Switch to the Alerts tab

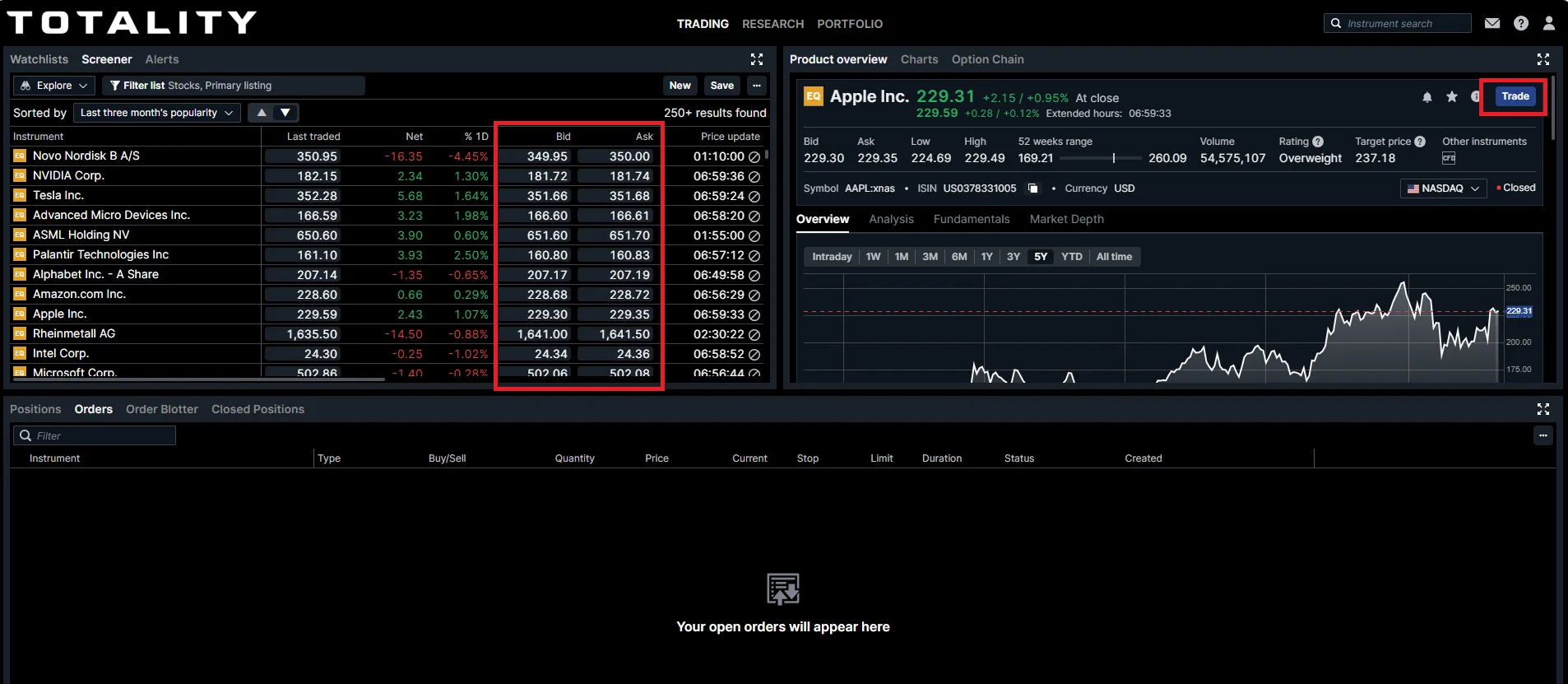[x=162, y=59]
